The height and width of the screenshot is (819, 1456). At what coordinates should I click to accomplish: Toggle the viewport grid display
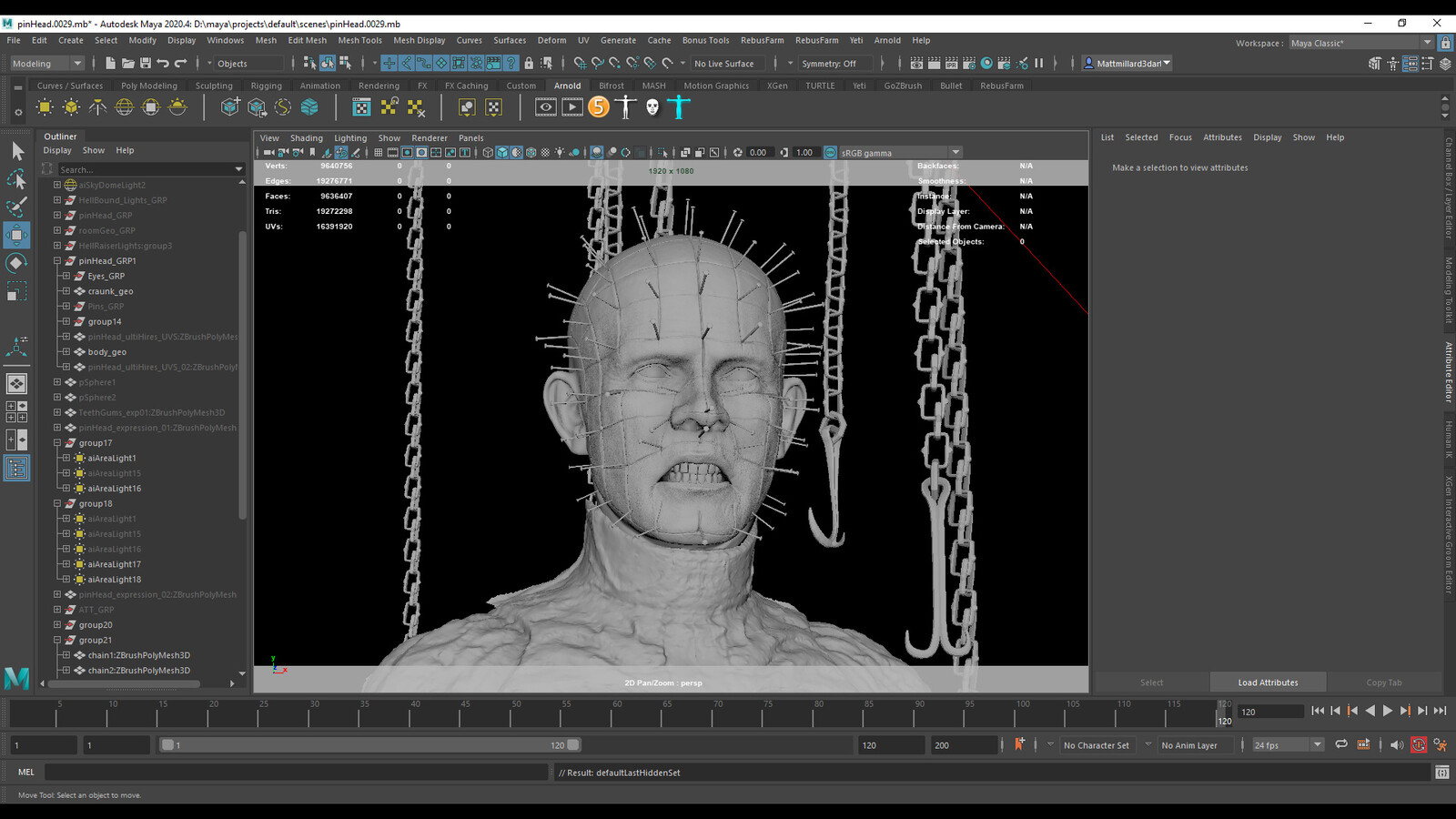[378, 152]
